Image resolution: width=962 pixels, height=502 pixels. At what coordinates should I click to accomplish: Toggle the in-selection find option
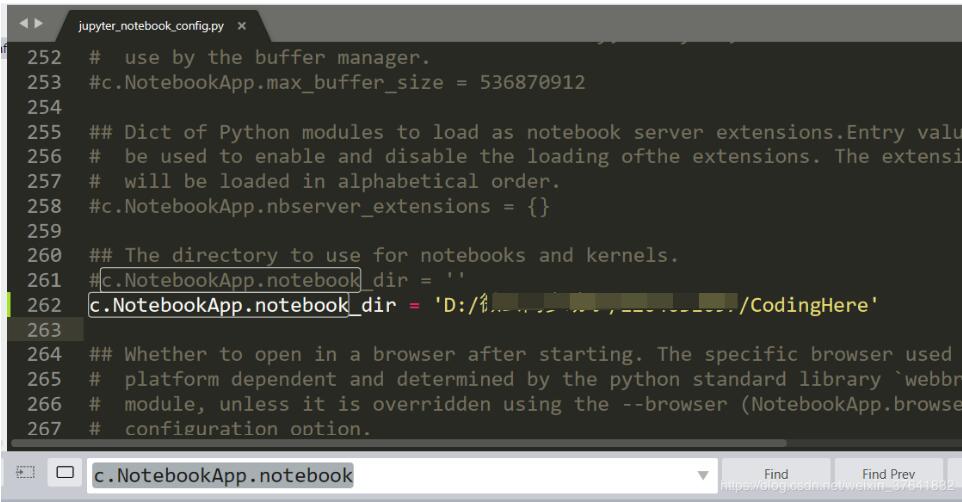point(26,473)
